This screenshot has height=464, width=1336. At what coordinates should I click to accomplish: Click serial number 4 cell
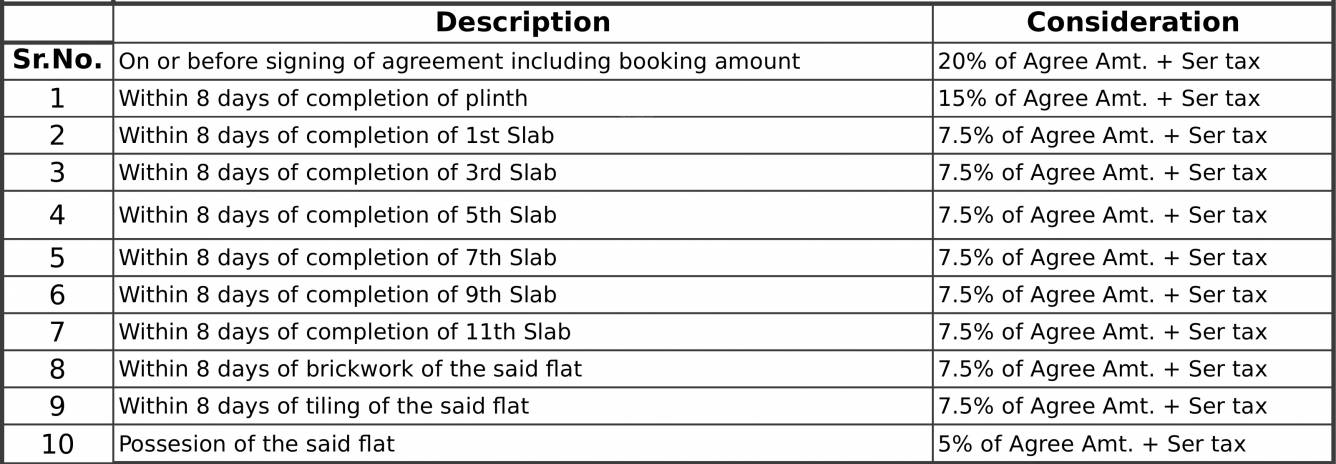click(x=57, y=215)
